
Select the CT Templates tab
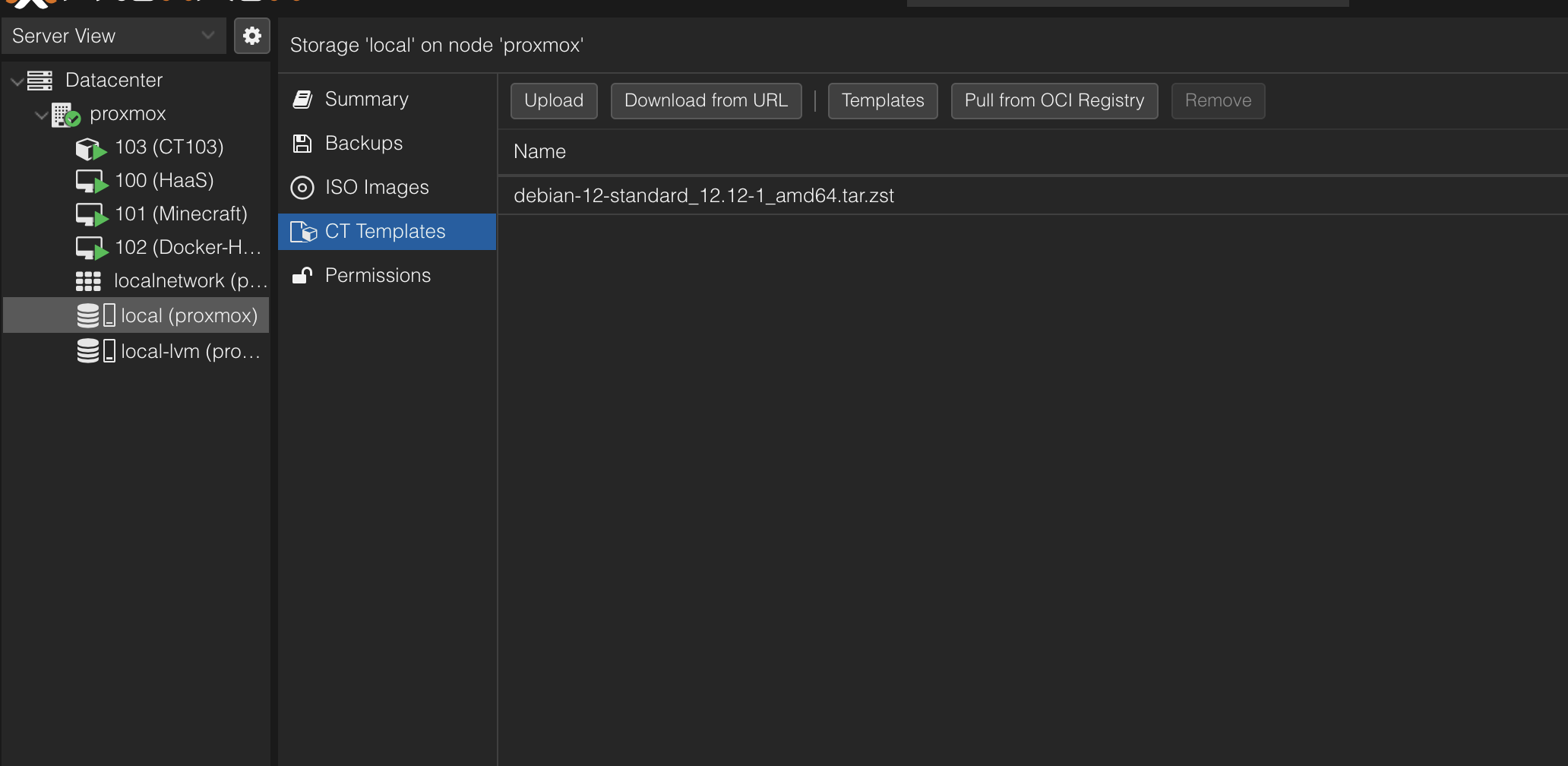pos(384,232)
